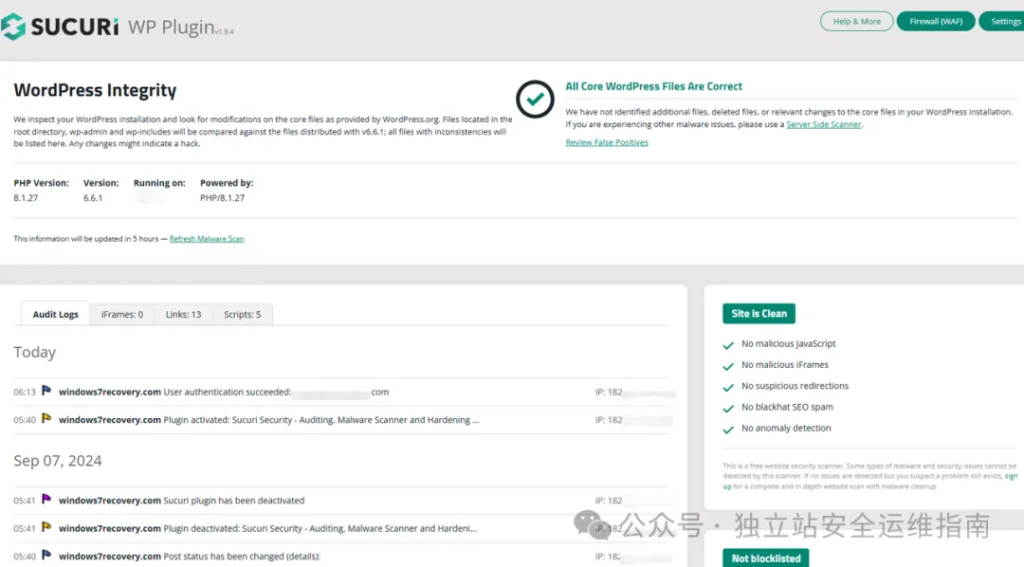The width and height of the screenshot is (1024, 567).
Task: Click the Running on label
Action: tap(159, 183)
